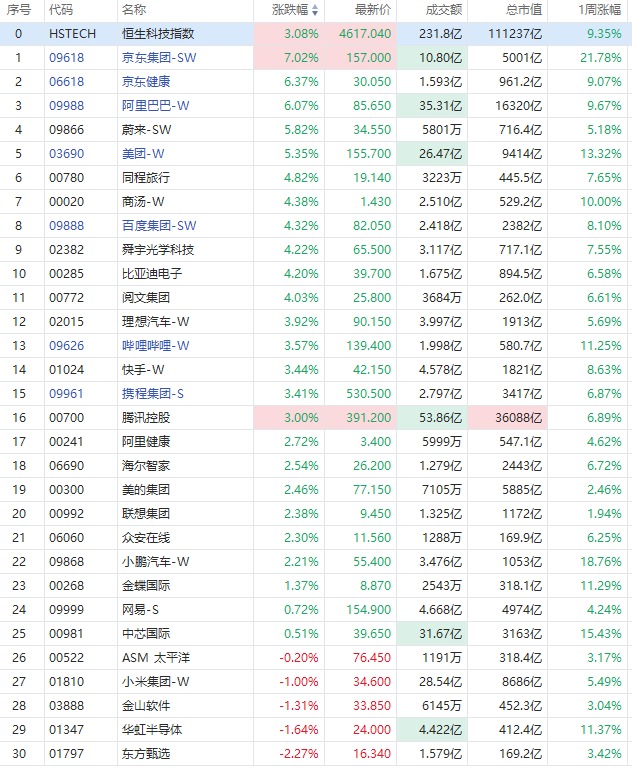Select 舜宇光学科技 name cell

(x=158, y=250)
